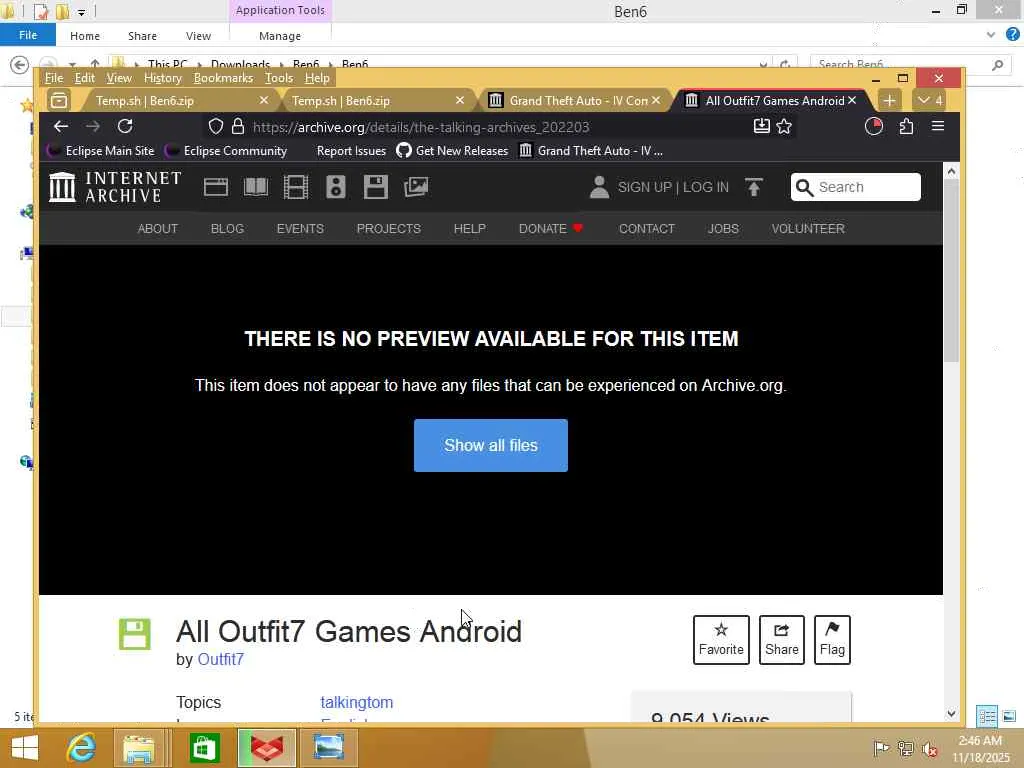Open the browser Tools menu
Screen dimensions: 1024x768
click(279, 78)
